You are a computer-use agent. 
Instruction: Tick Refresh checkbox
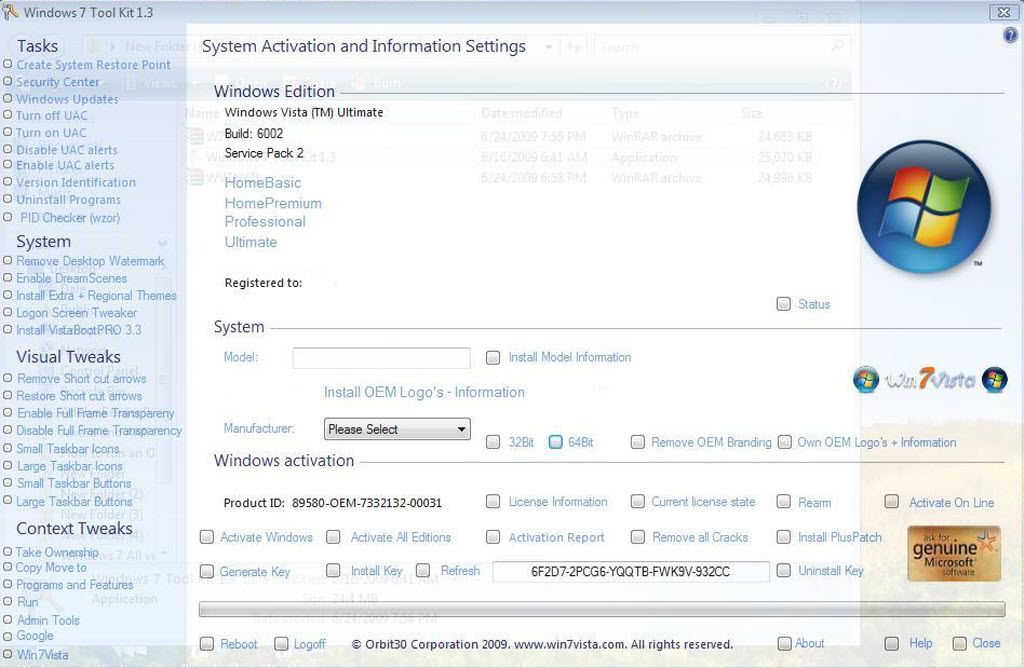point(423,570)
